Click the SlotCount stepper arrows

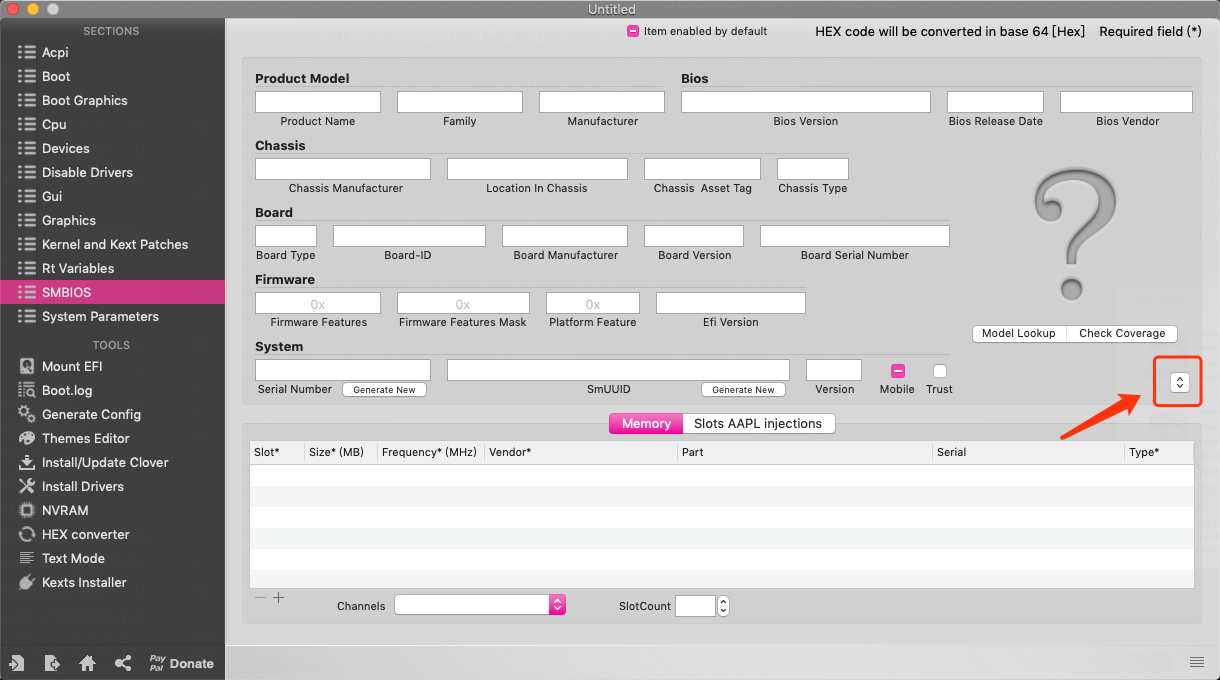[x=724, y=606]
